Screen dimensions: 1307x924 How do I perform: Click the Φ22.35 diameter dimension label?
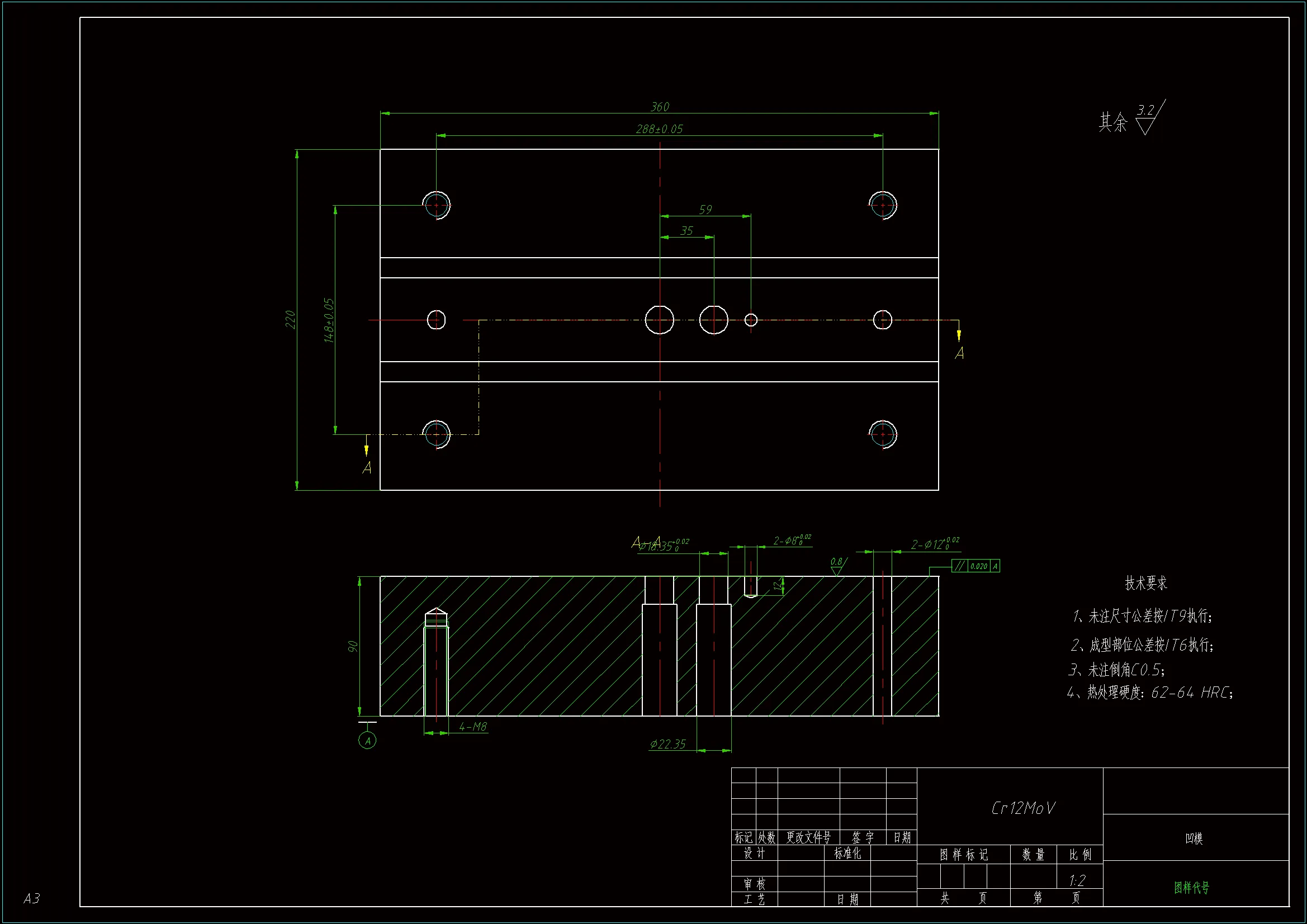(x=667, y=744)
